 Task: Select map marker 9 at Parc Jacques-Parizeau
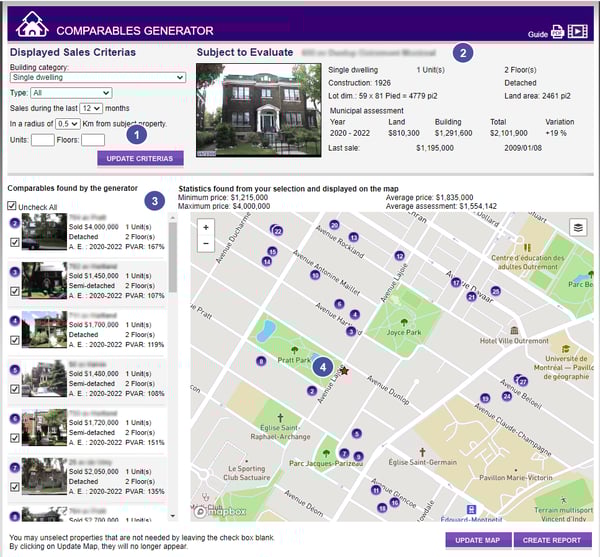click(358, 456)
